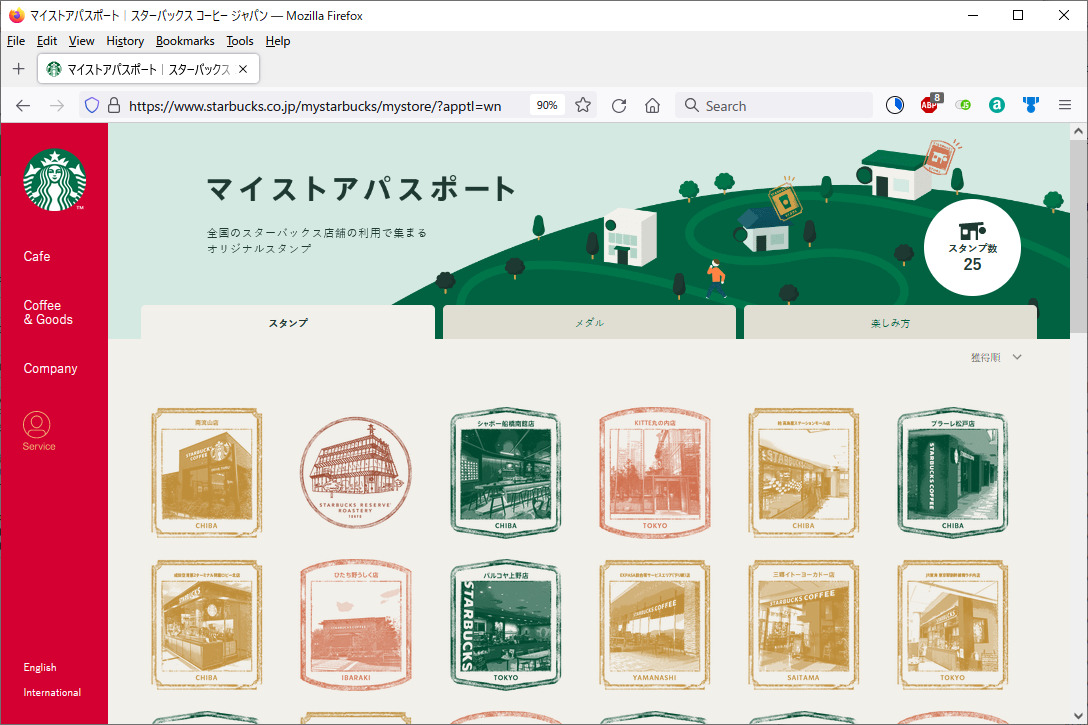Click the Adblock Plus extension icon
The image size is (1088, 725).
point(929,105)
